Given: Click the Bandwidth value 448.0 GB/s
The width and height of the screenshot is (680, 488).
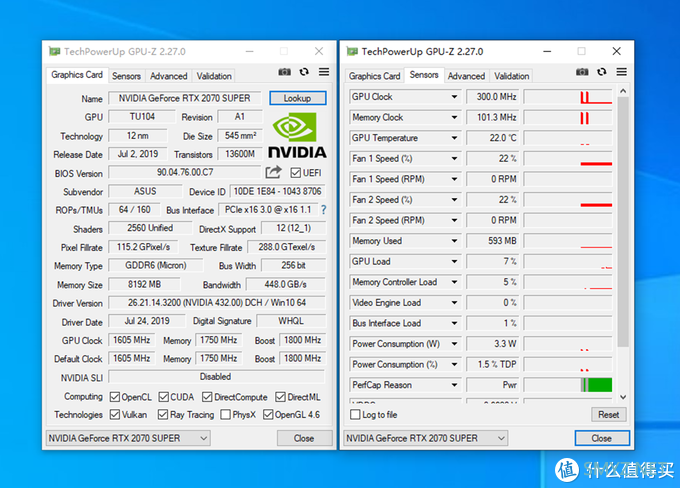Looking at the screenshot, I should click(x=286, y=285).
